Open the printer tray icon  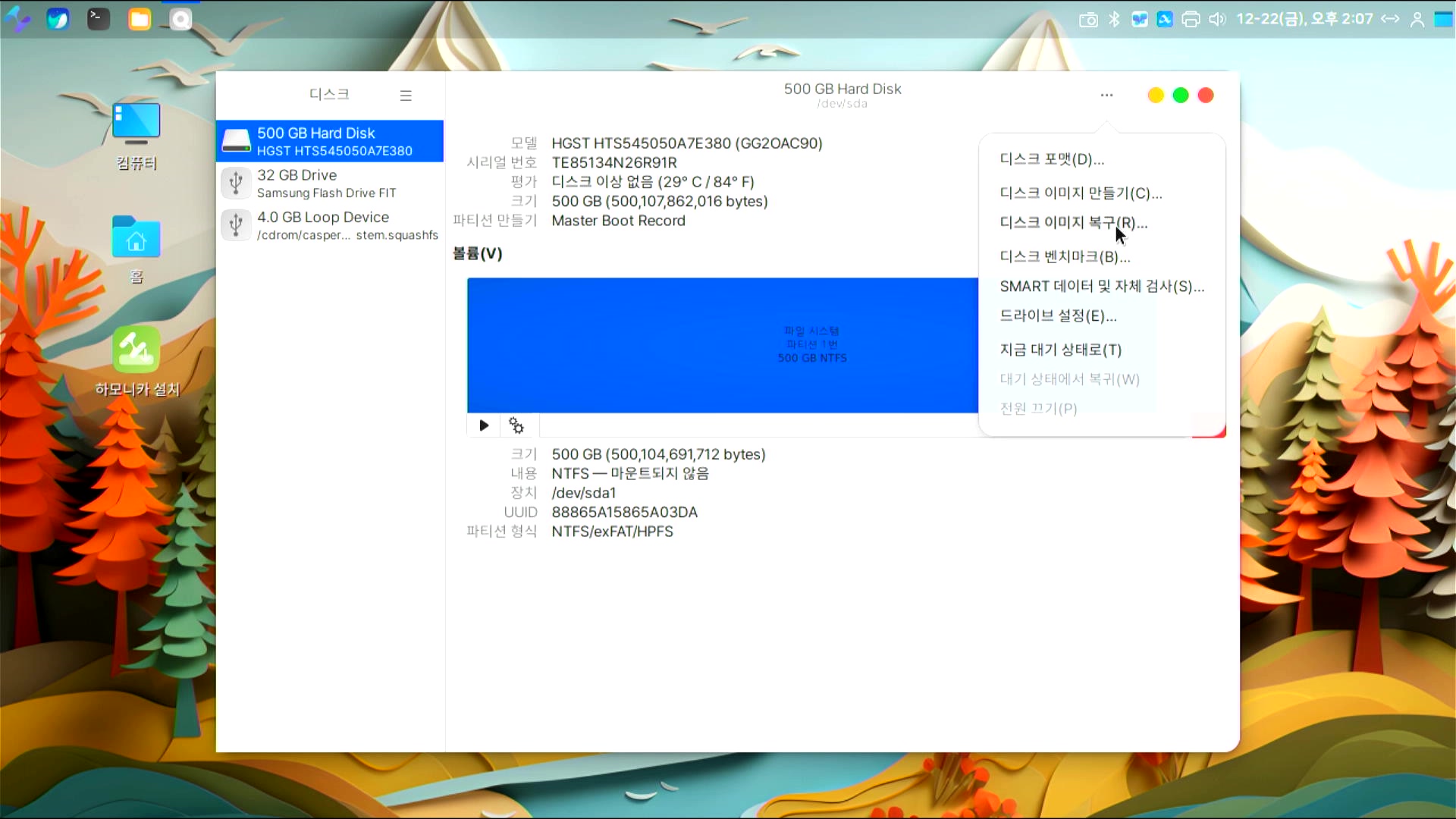pos(1191,20)
